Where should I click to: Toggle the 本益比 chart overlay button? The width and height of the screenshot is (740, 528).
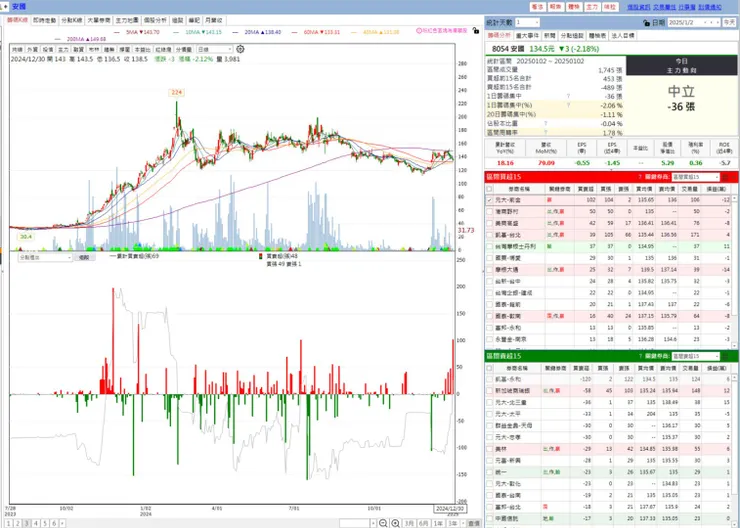coord(142,50)
